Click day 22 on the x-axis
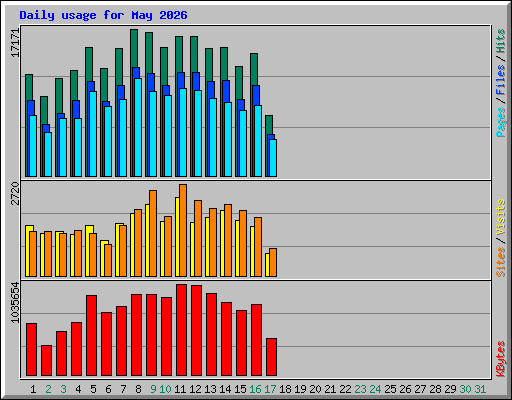512x400 pixels. (x=345, y=389)
